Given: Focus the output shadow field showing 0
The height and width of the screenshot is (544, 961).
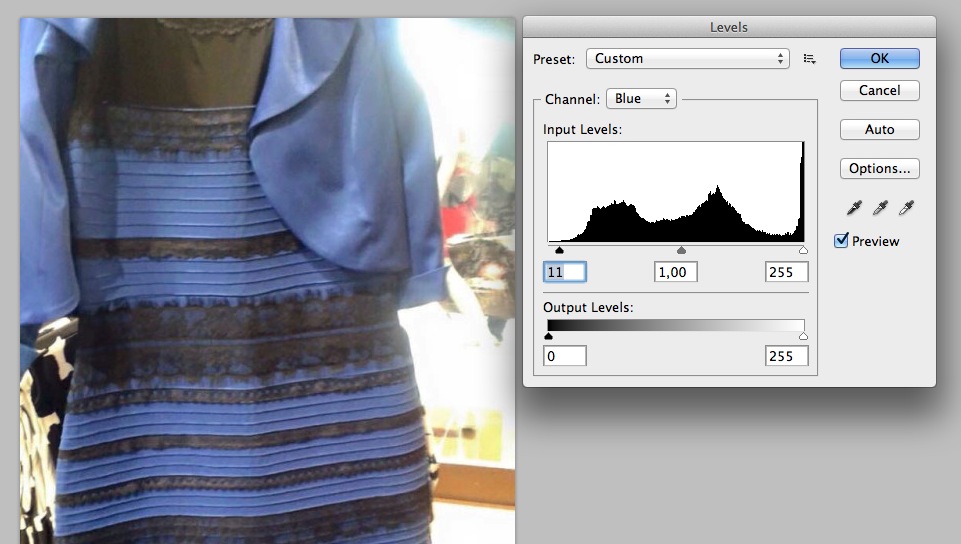Looking at the screenshot, I should point(564,356).
